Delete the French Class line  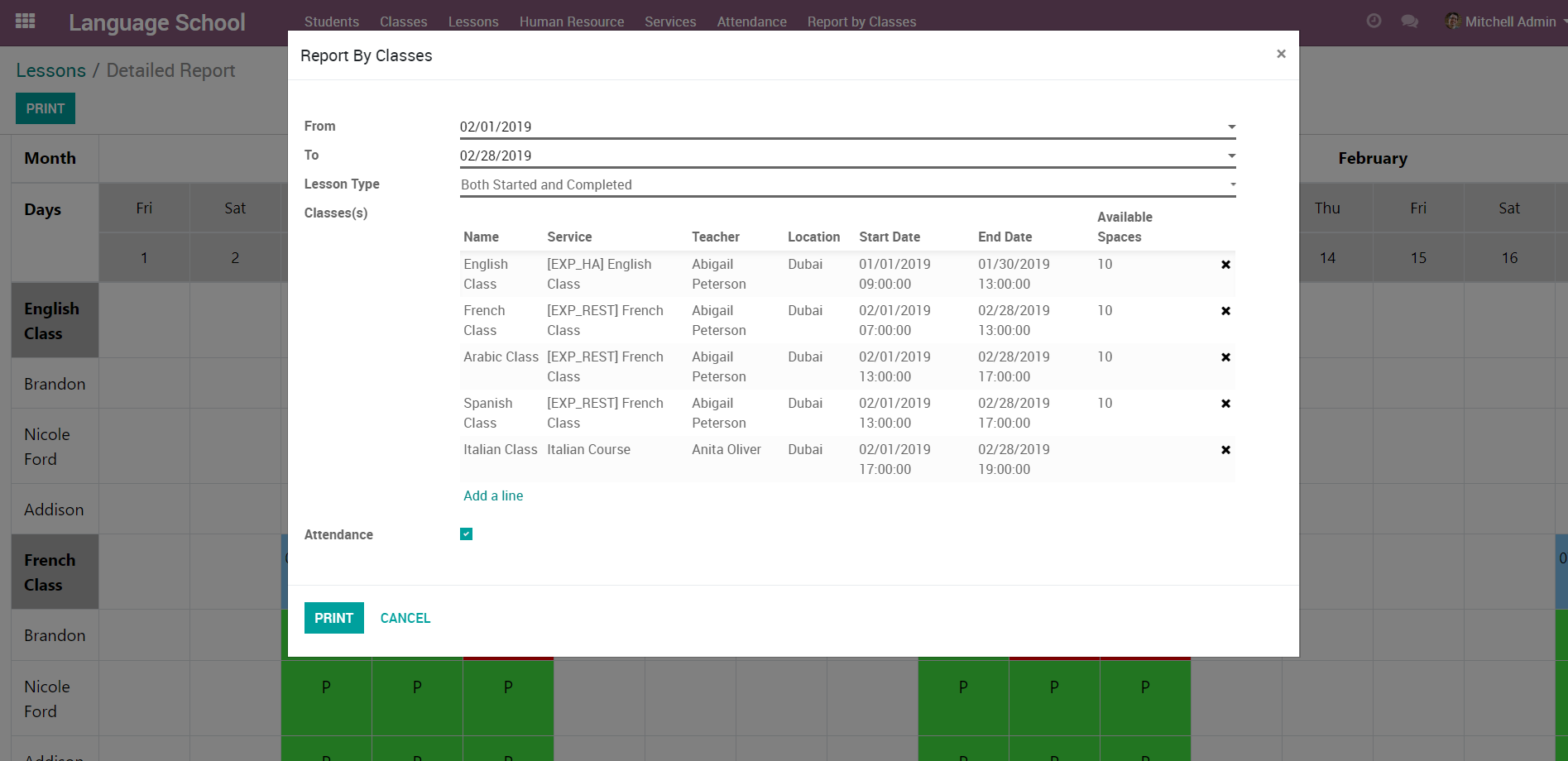tap(1225, 311)
